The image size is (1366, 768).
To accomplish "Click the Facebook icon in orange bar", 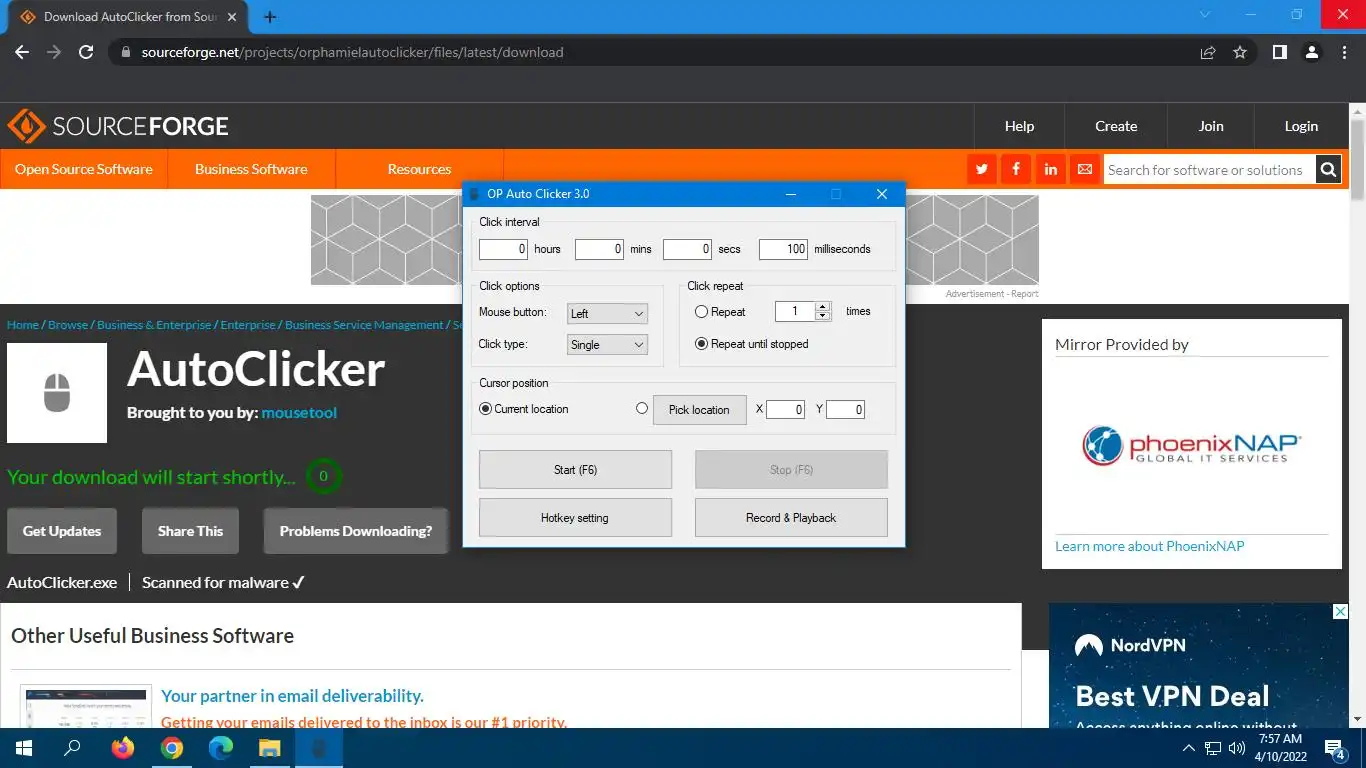I will pyautogui.click(x=1016, y=169).
